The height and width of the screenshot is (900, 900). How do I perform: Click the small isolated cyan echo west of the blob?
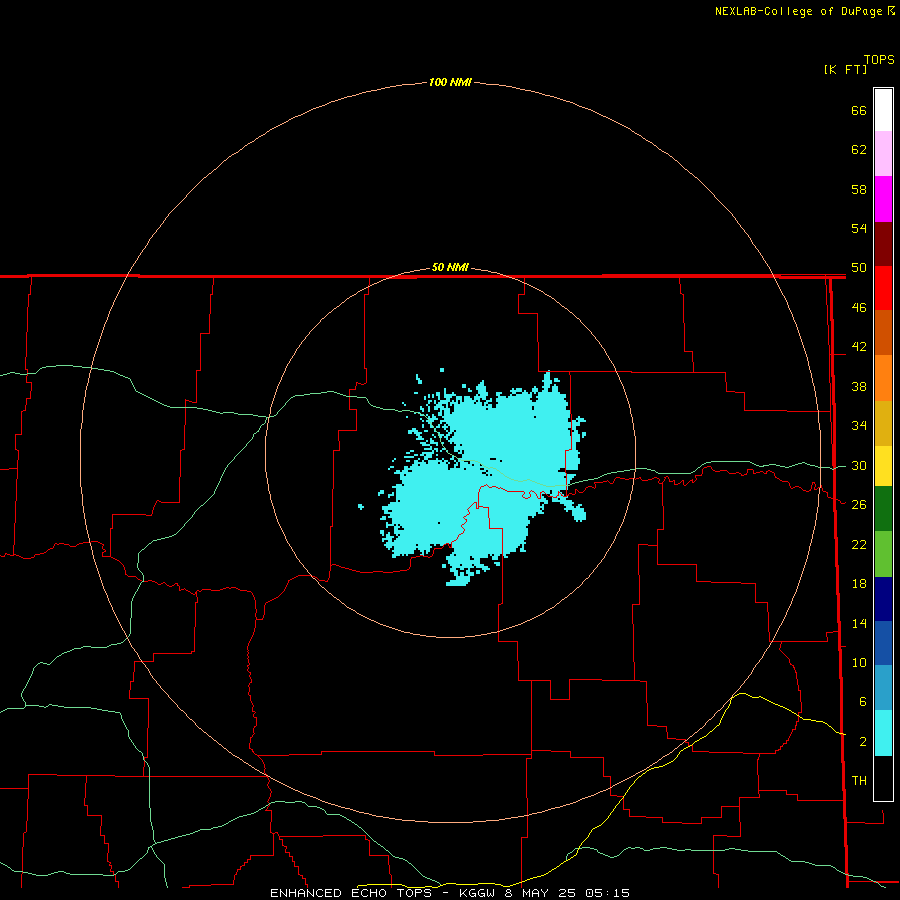pos(360,506)
